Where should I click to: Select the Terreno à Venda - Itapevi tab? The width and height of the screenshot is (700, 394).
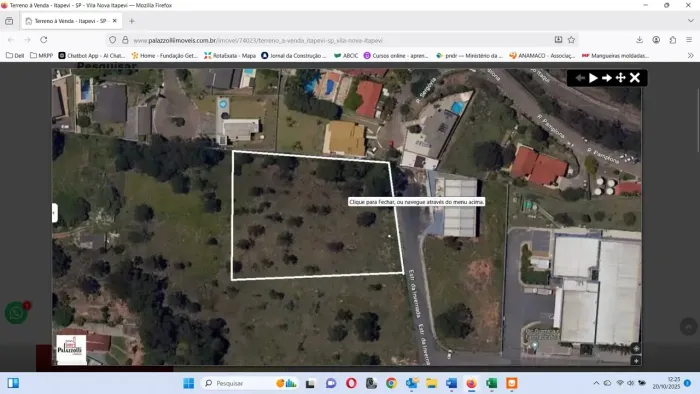pos(71,21)
